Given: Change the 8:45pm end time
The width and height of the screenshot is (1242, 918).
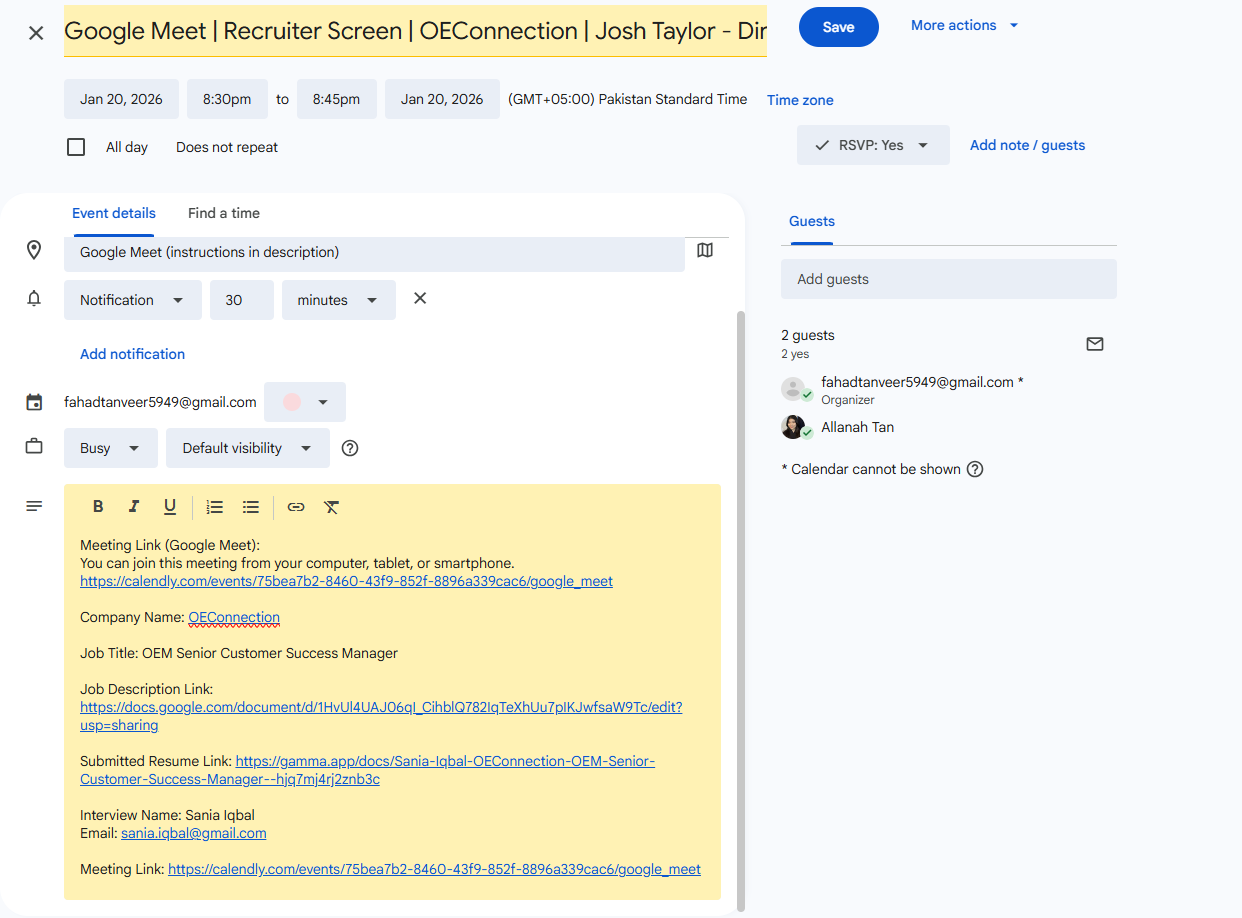Looking at the screenshot, I should pyautogui.click(x=336, y=99).
